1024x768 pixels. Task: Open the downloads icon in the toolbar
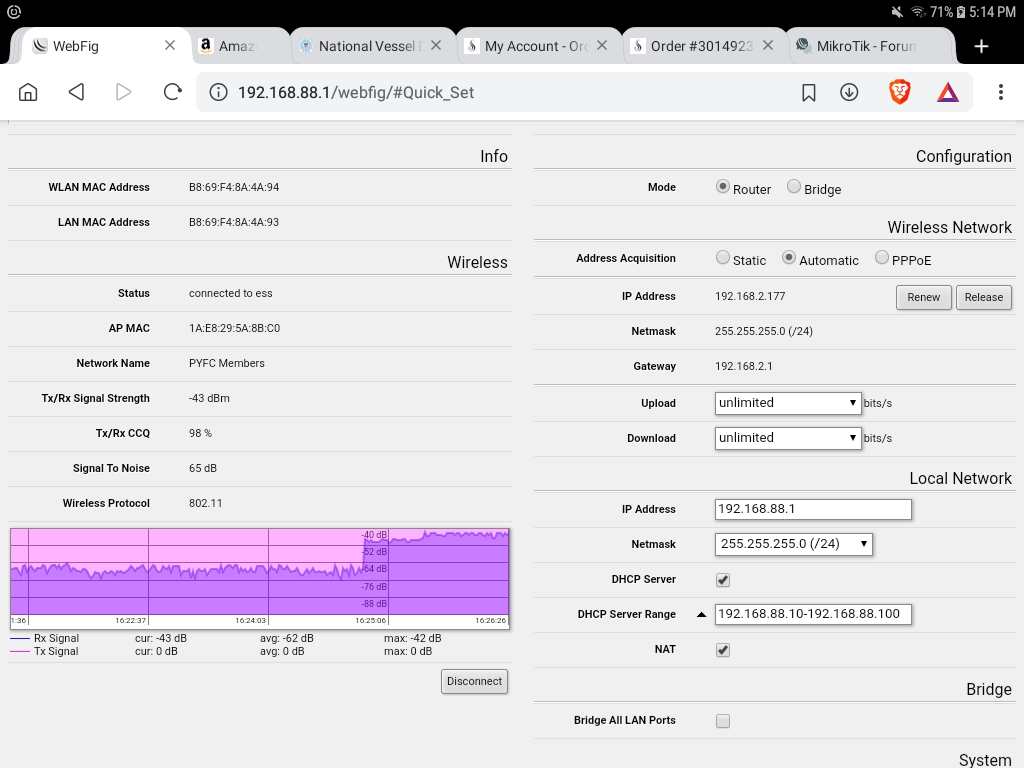click(849, 91)
